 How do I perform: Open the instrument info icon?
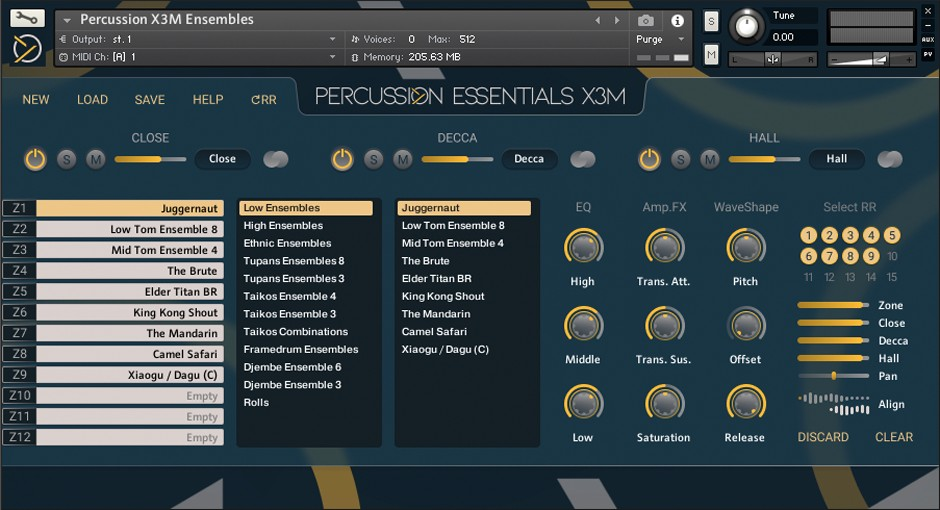[x=677, y=20]
